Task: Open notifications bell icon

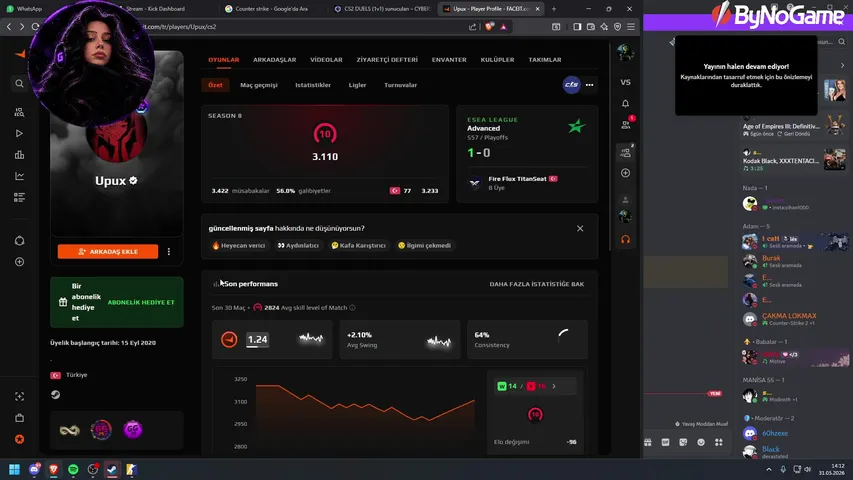Action: 625,103
